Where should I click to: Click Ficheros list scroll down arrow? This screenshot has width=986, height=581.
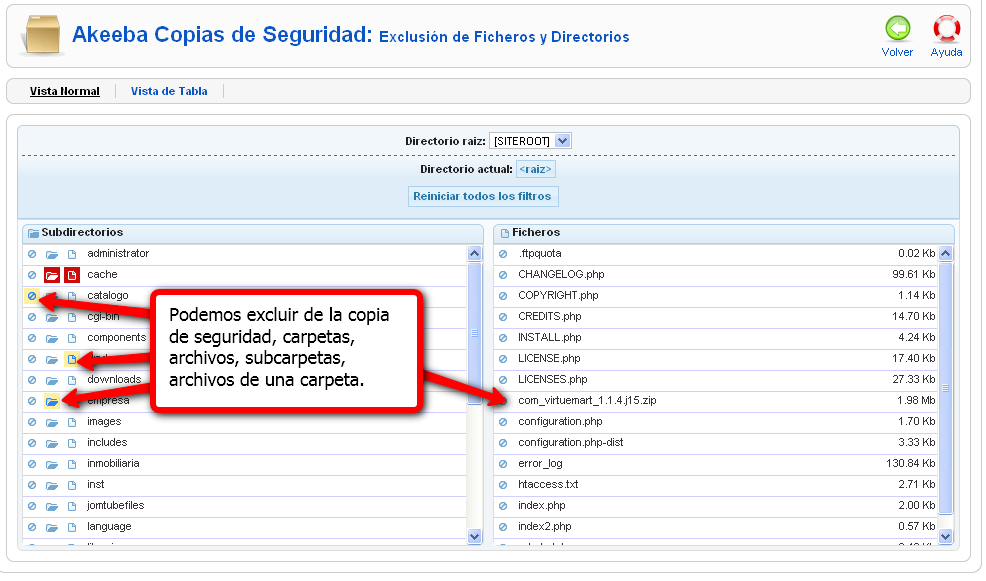coord(947,538)
